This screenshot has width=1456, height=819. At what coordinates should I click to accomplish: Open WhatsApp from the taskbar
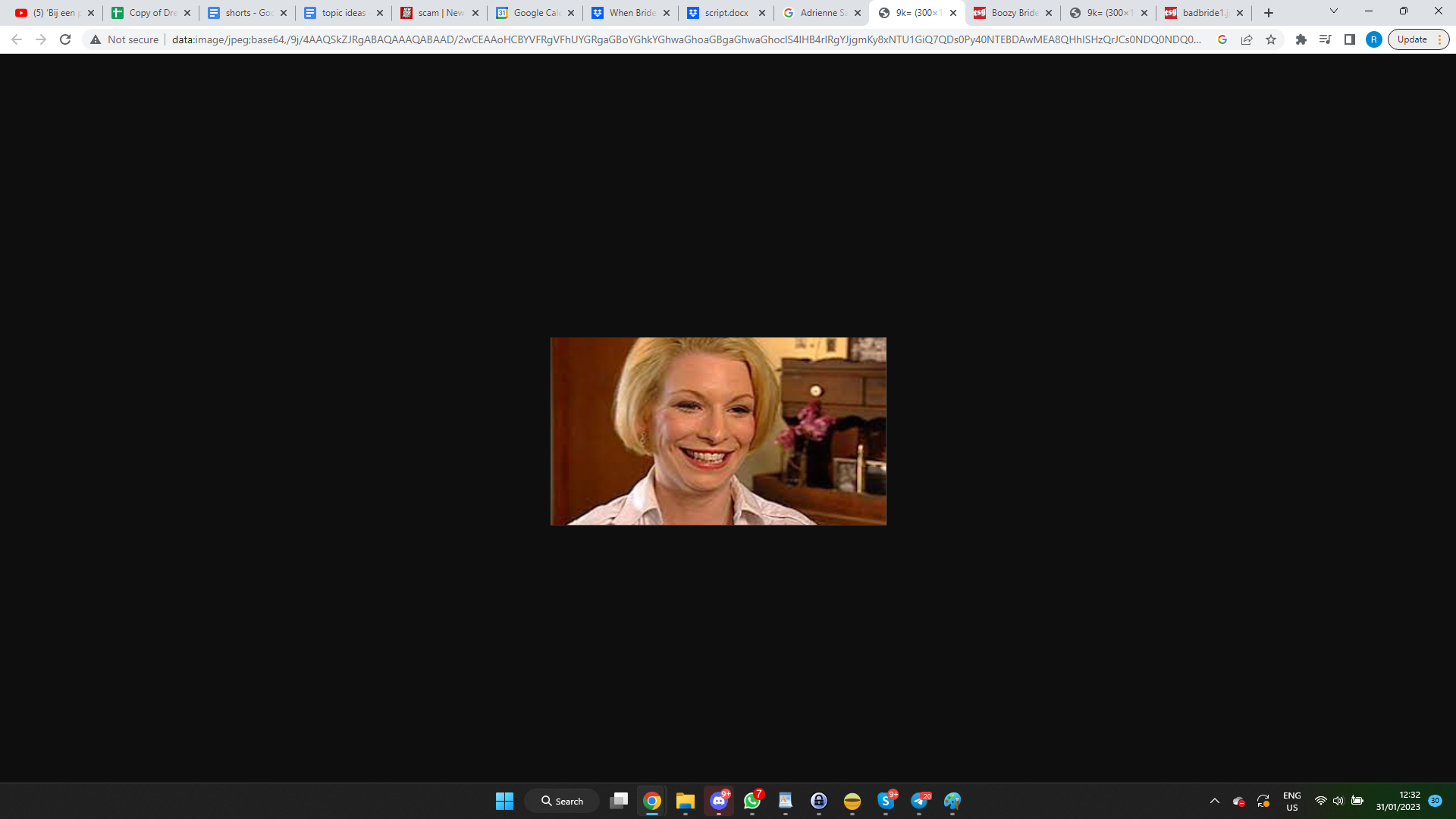(752, 801)
